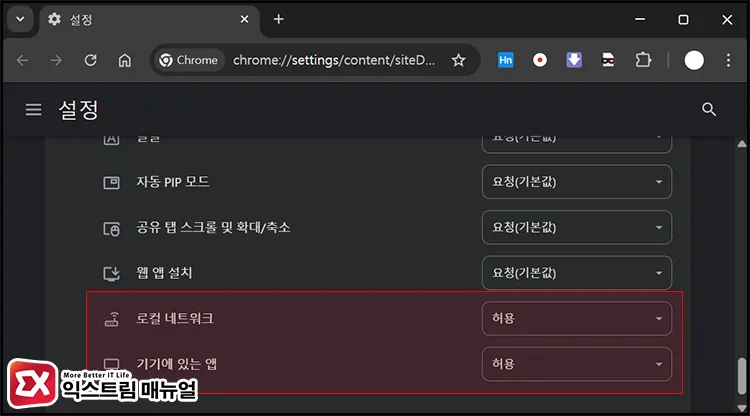Bookmark this page with star icon
Image resolution: width=750 pixels, height=416 pixels.
click(x=458, y=60)
